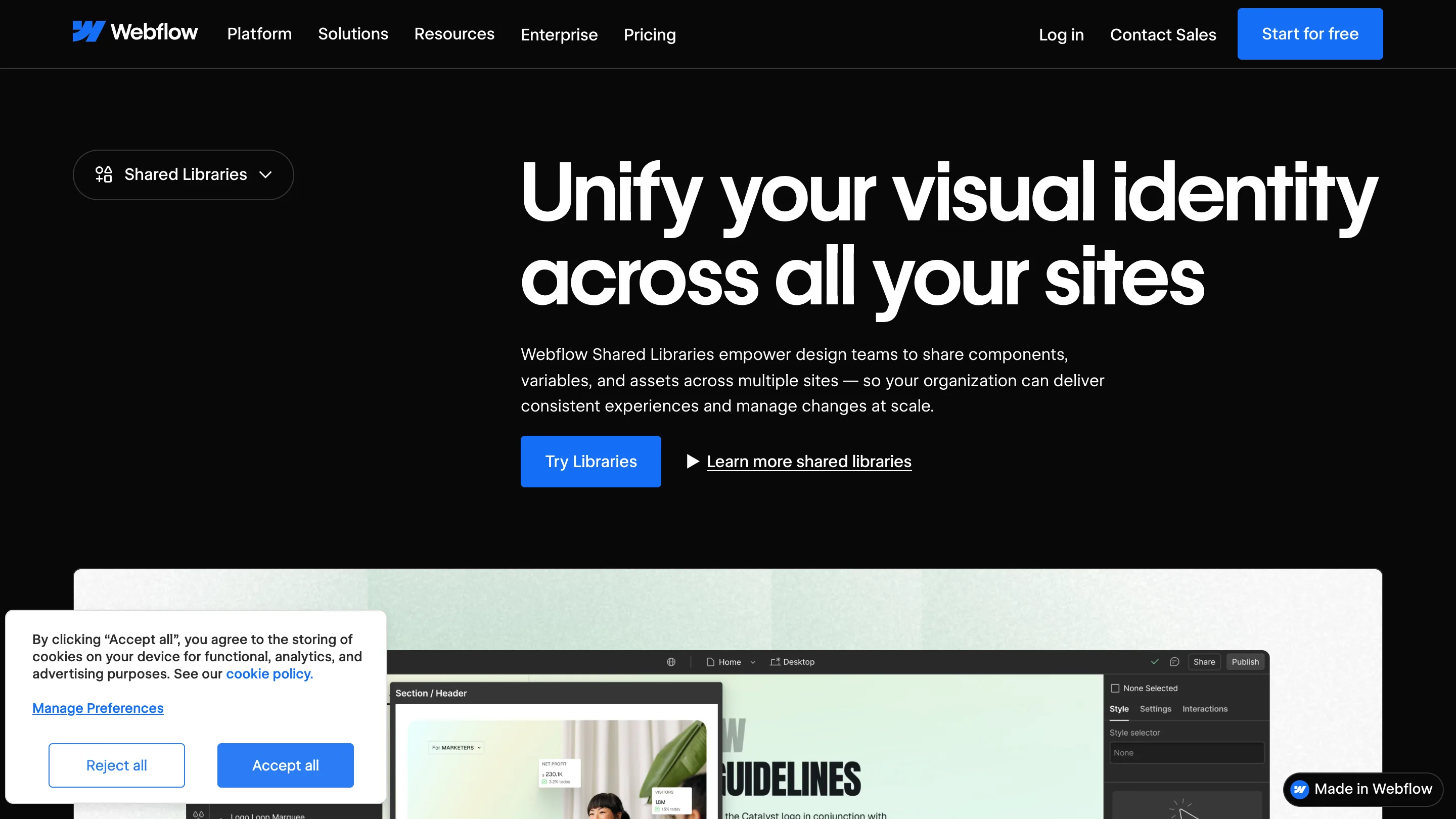Viewport: 1456px width, 819px height.
Task: Open the Solutions menu
Action: tap(353, 34)
